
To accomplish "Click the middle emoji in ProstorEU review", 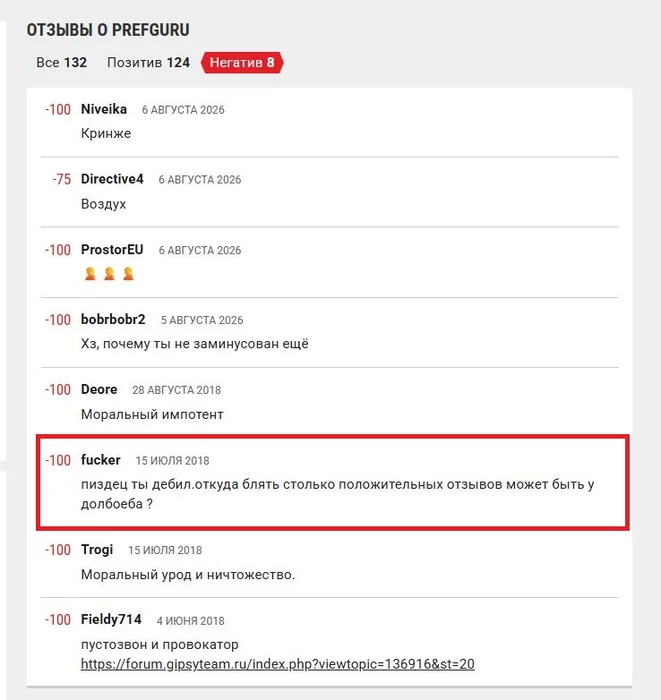I will (109, 273).
